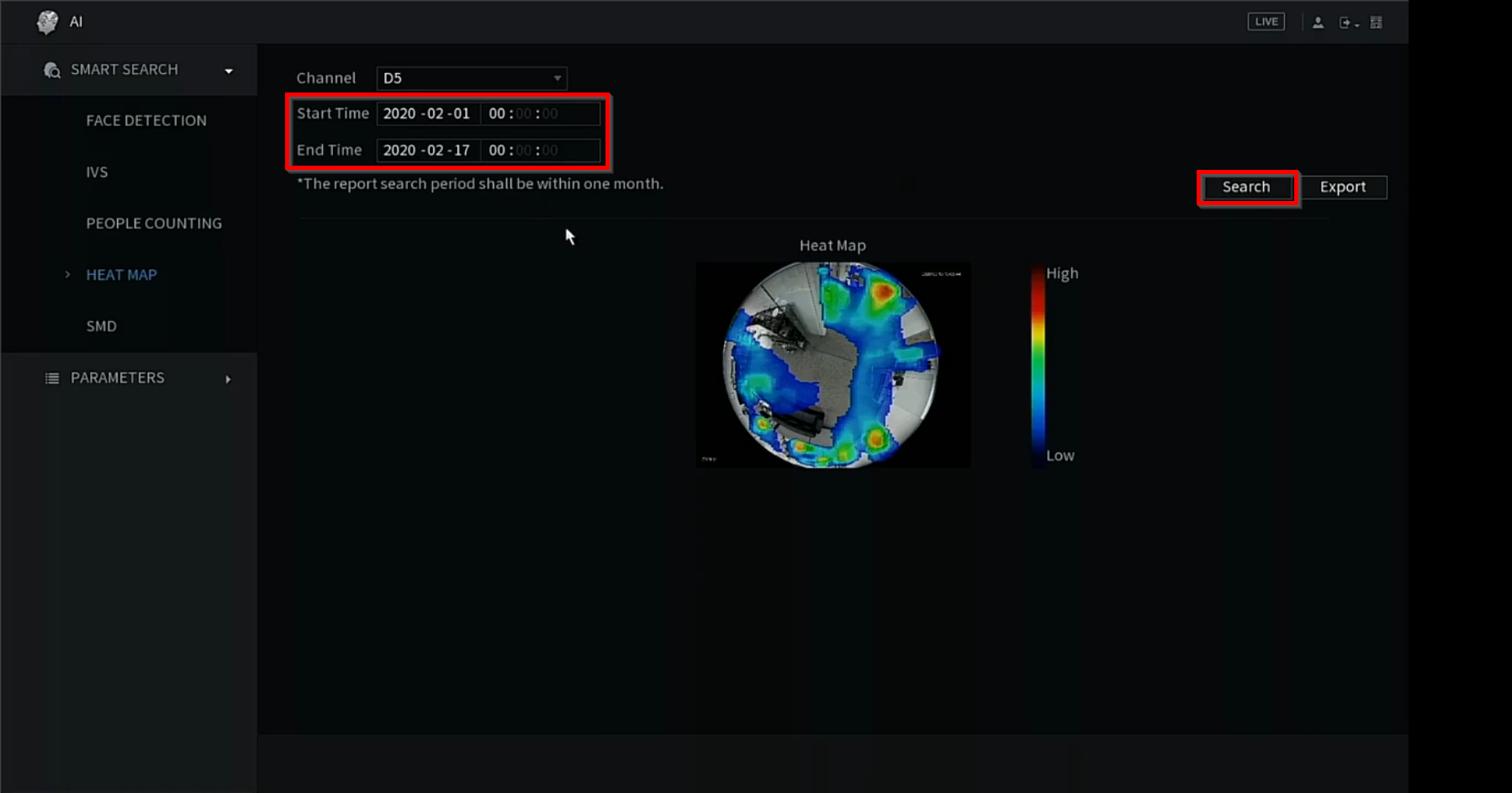Image resolution: width=1512 pixels, height=793 pixels.
Task: Click the QR code icon
Action: coord(1376,23)
